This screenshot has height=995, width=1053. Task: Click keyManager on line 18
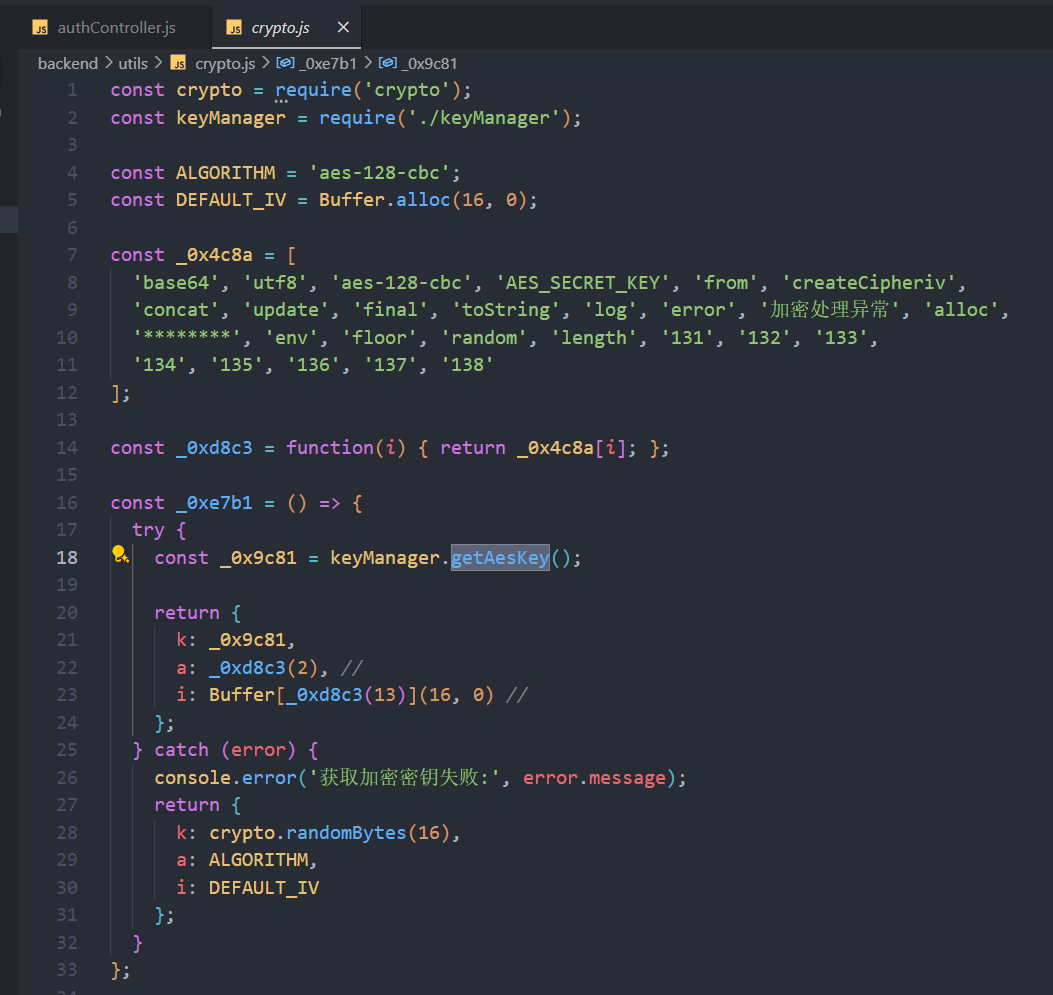click(x=385, y=558)
